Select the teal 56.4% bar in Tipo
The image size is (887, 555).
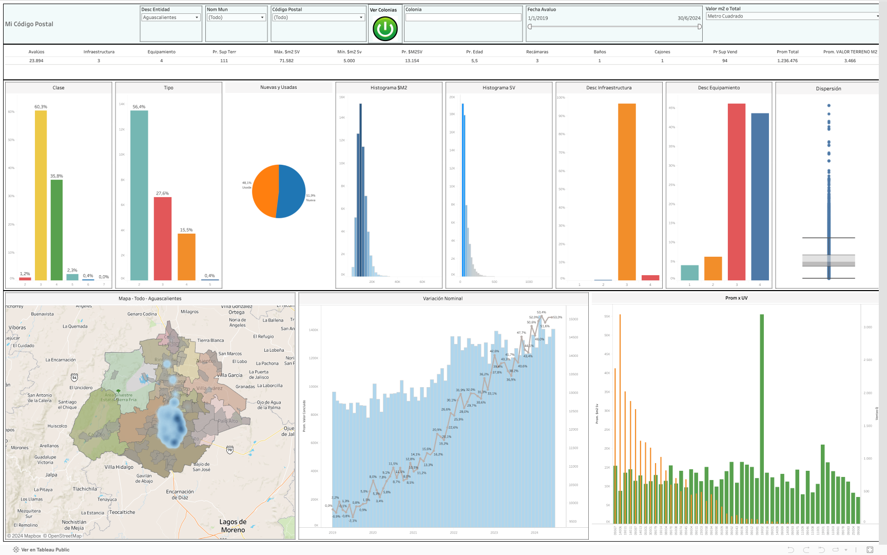[139, 195]
